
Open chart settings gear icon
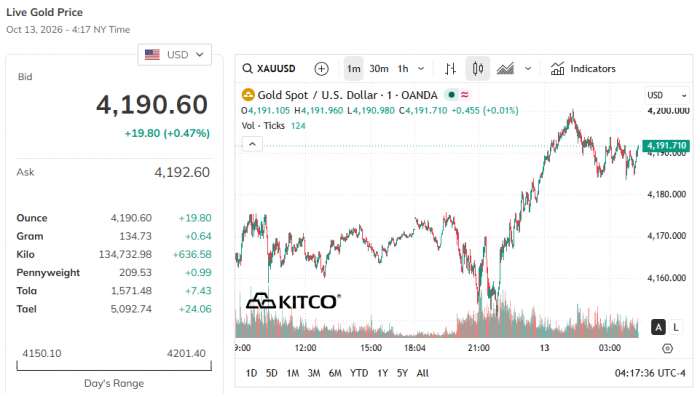pyautogui.click(x=667, y=348)
